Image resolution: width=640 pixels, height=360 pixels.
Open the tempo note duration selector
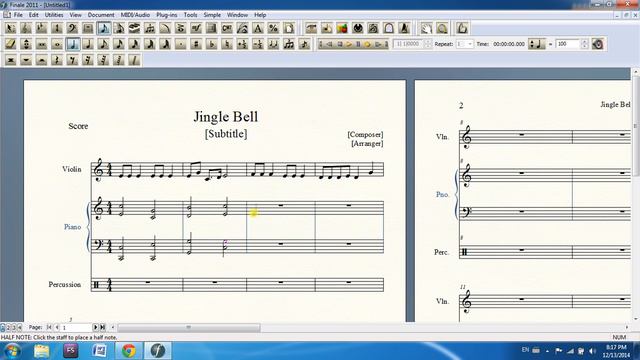point(537,44)
